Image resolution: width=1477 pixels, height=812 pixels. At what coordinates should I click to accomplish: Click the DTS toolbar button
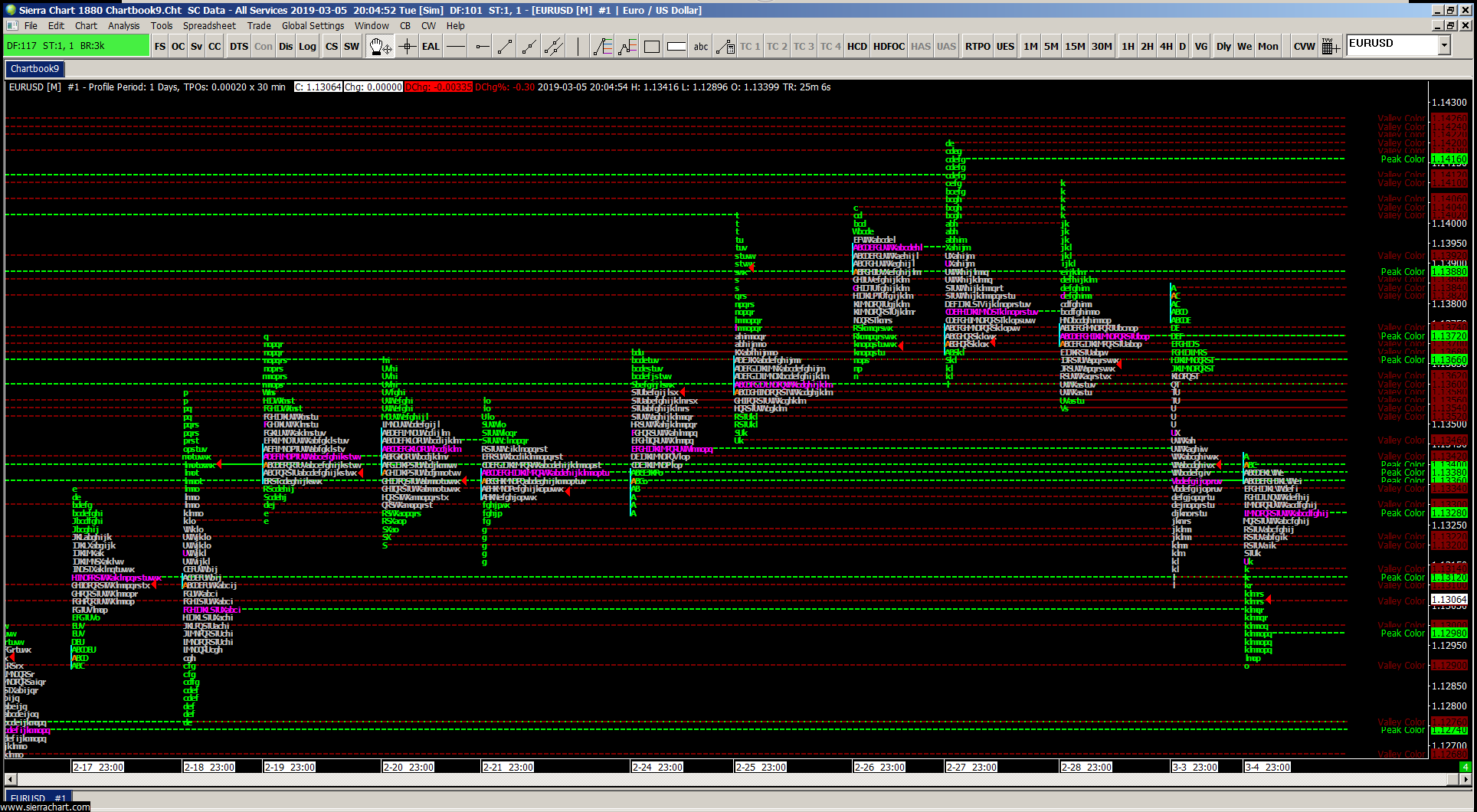click(x=239, y=47)
